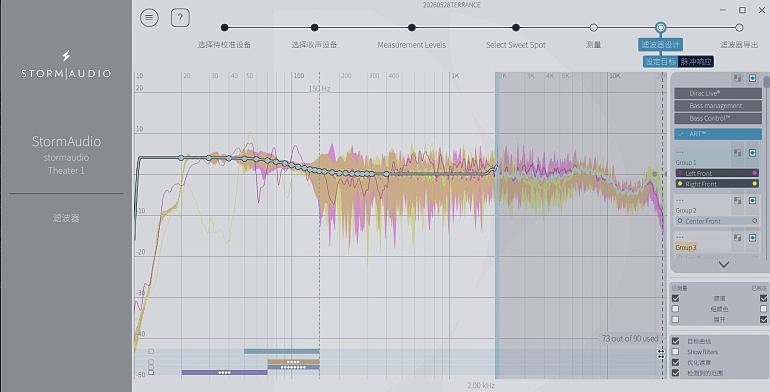Image resolution: width=770 pixels, height=392 pixels.
Task: Click the step circle above 测量
Action: point(593,28)
